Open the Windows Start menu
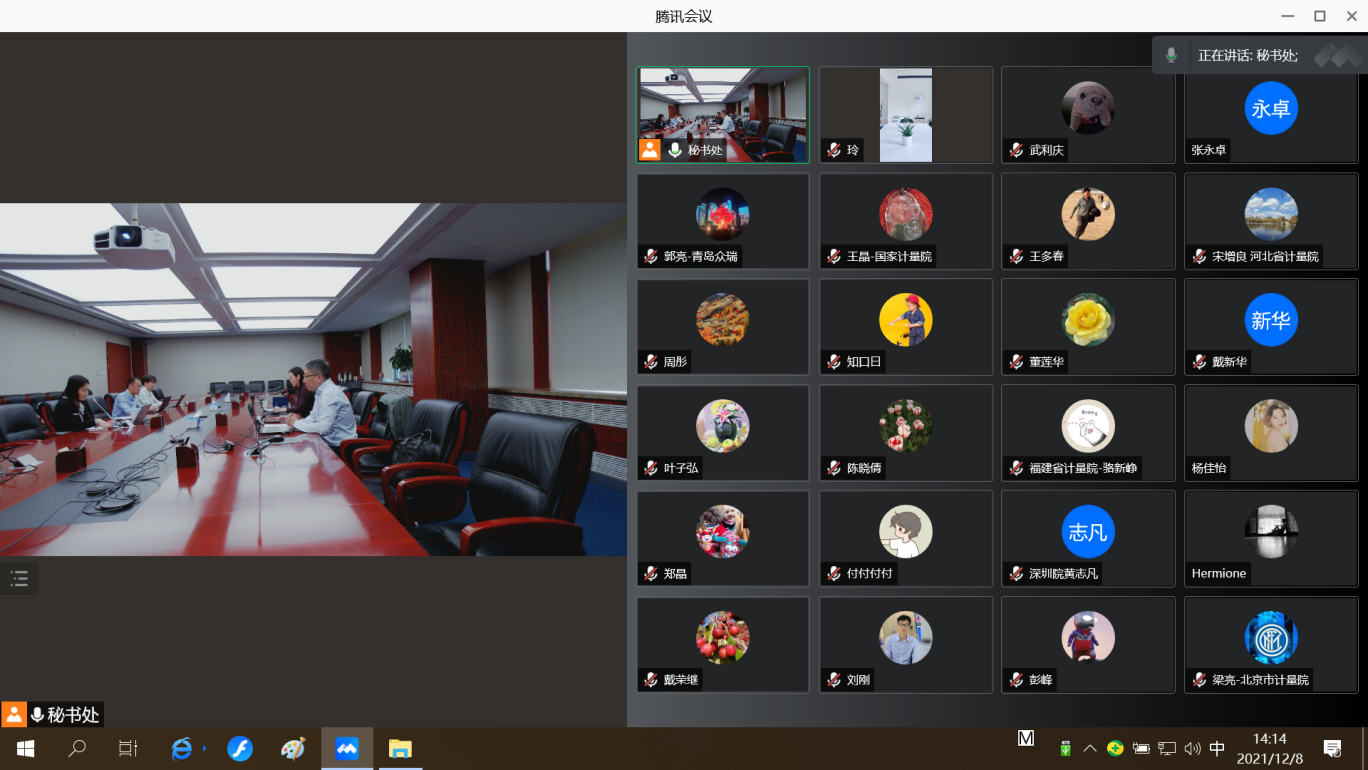The height and width of the screenshot is (770, 1368). (x=25, y=748)
